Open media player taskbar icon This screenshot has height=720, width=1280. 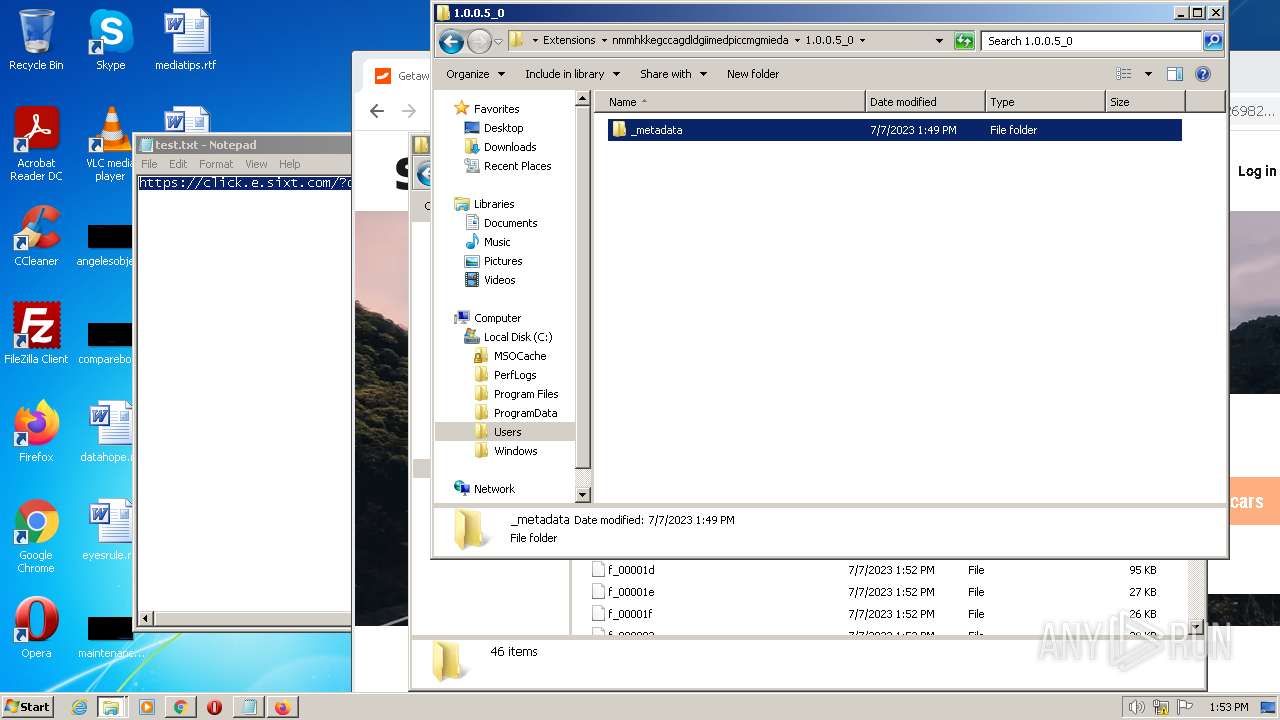147,707
